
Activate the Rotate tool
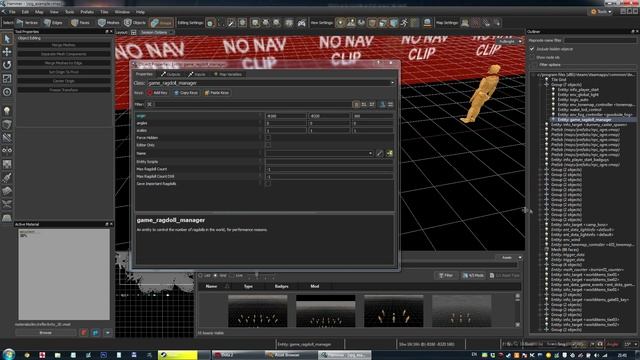7,65
